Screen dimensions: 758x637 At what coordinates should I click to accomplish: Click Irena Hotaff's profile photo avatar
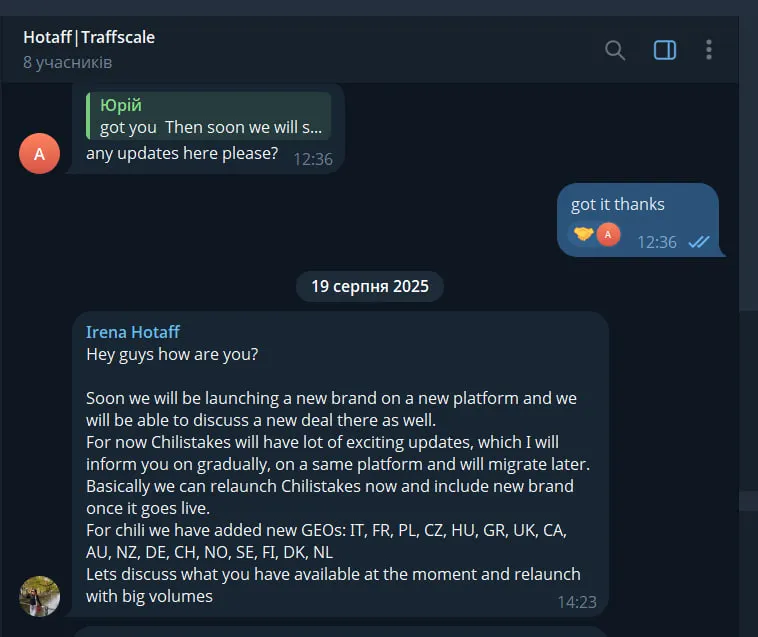click(x=40, y=596)
